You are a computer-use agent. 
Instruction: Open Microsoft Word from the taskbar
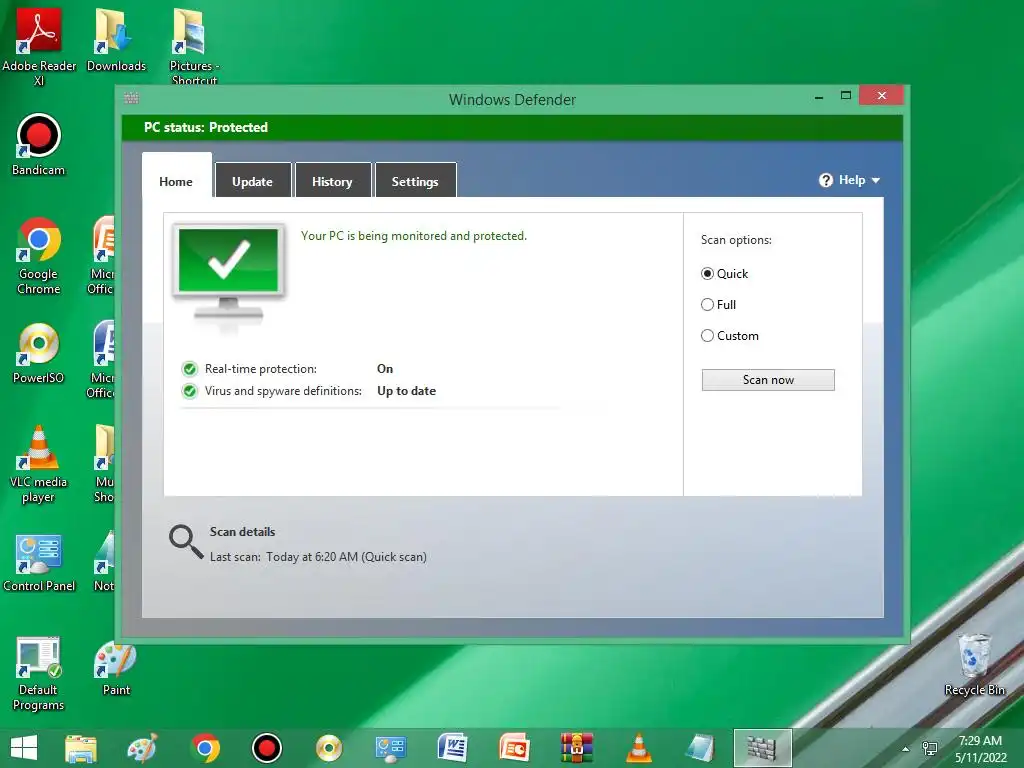coord(452,748)
